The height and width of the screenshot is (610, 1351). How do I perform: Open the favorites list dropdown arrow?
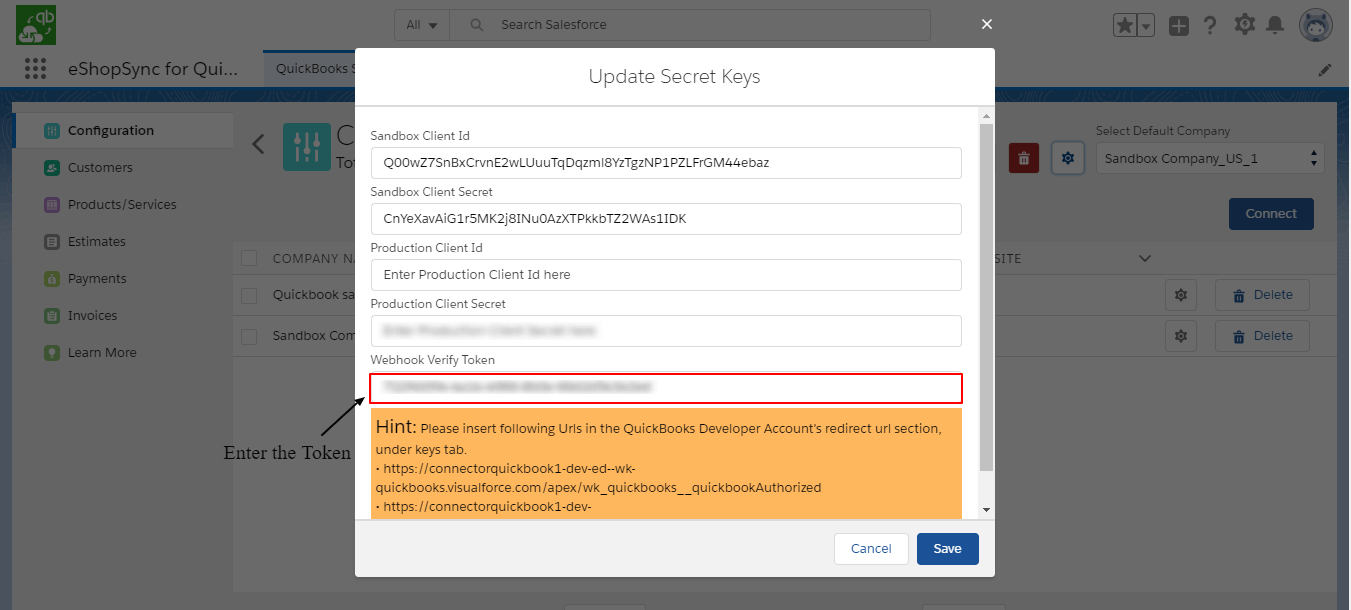pyautogui.click(x=1147, y=26)
